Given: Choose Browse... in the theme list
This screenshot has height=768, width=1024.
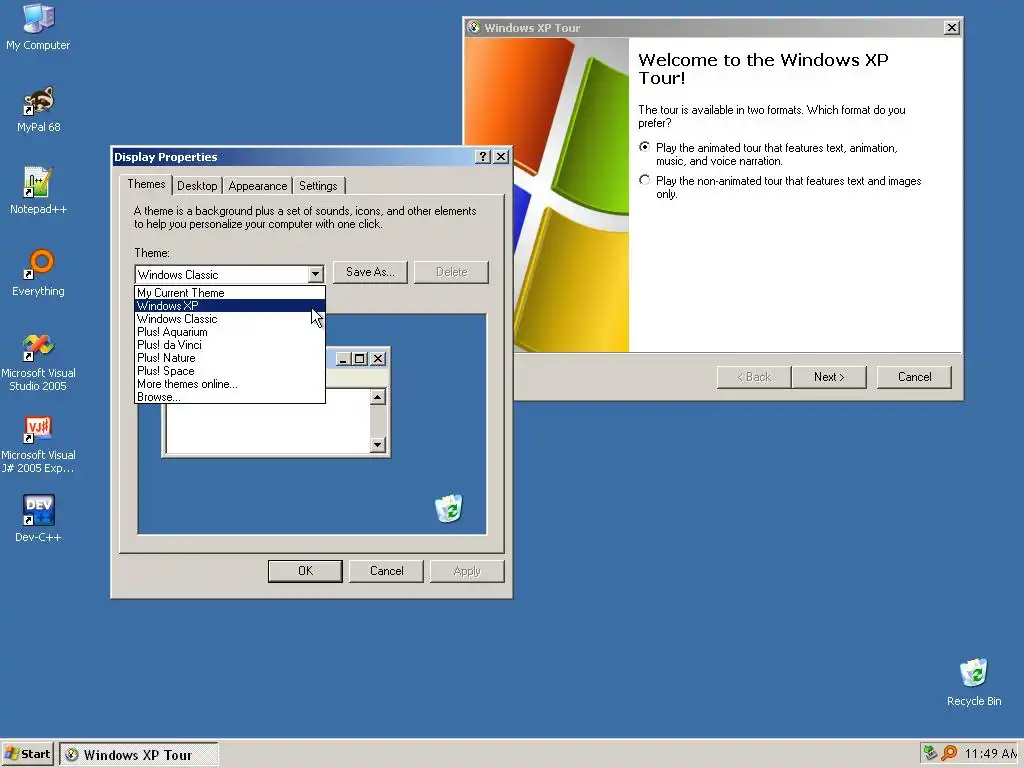Looking at the screenshot, I should pyautogui.click(x=230, y=397).
